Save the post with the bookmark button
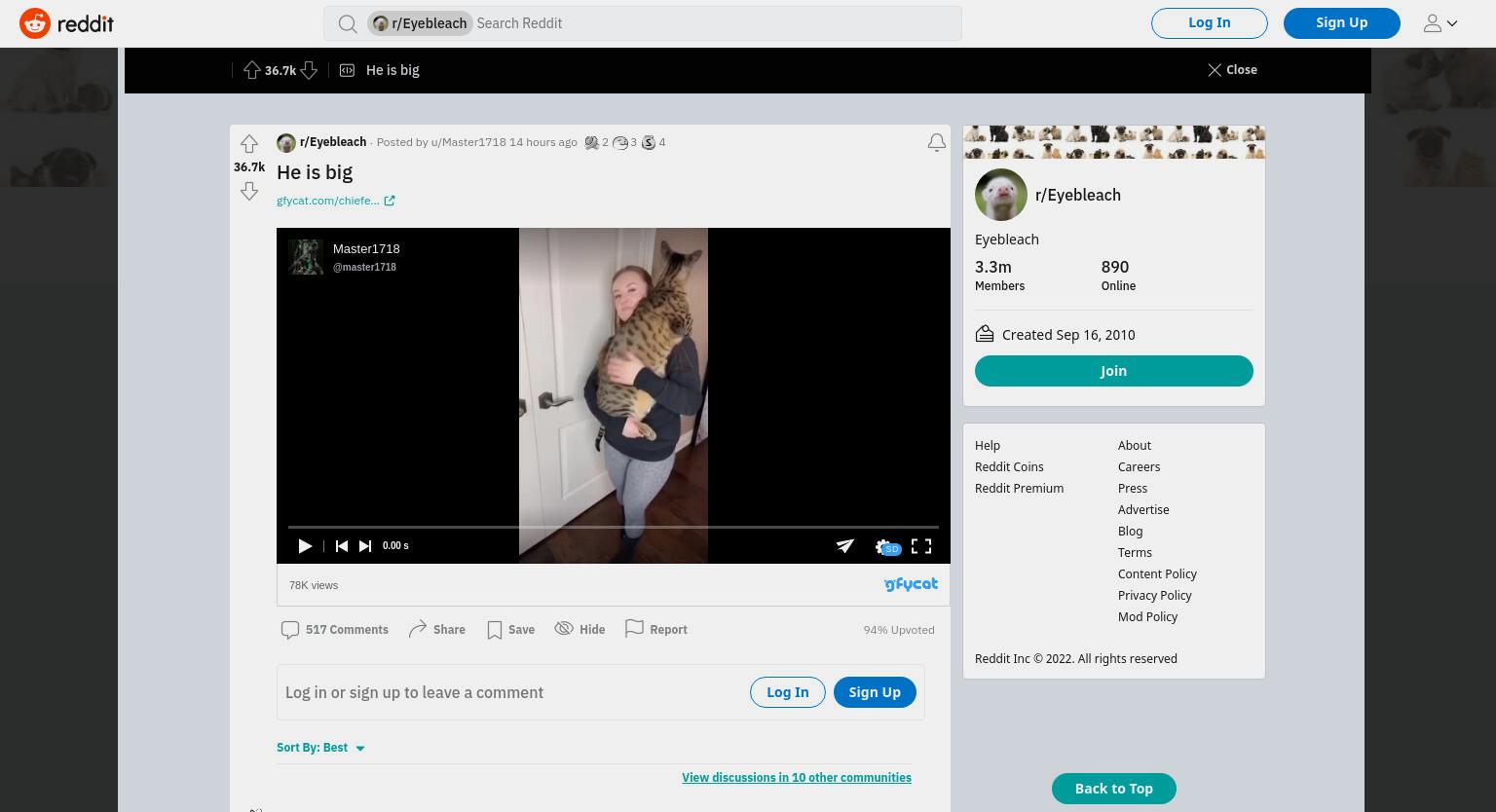Image resolution: width=1496 pixels, height=812 pixels. click(510, 630)
